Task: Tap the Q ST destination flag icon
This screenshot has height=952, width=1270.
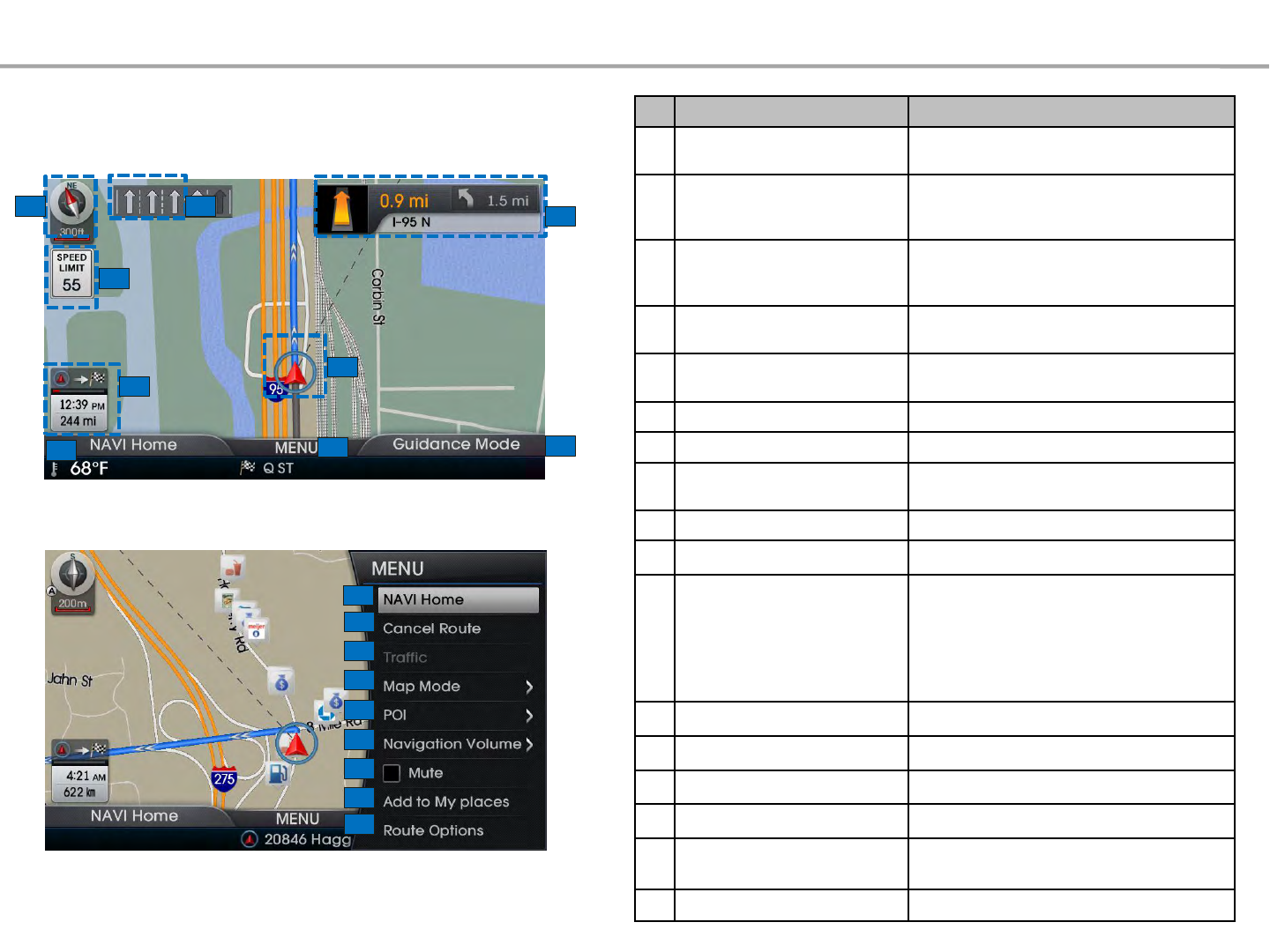Action: (248, 468)
